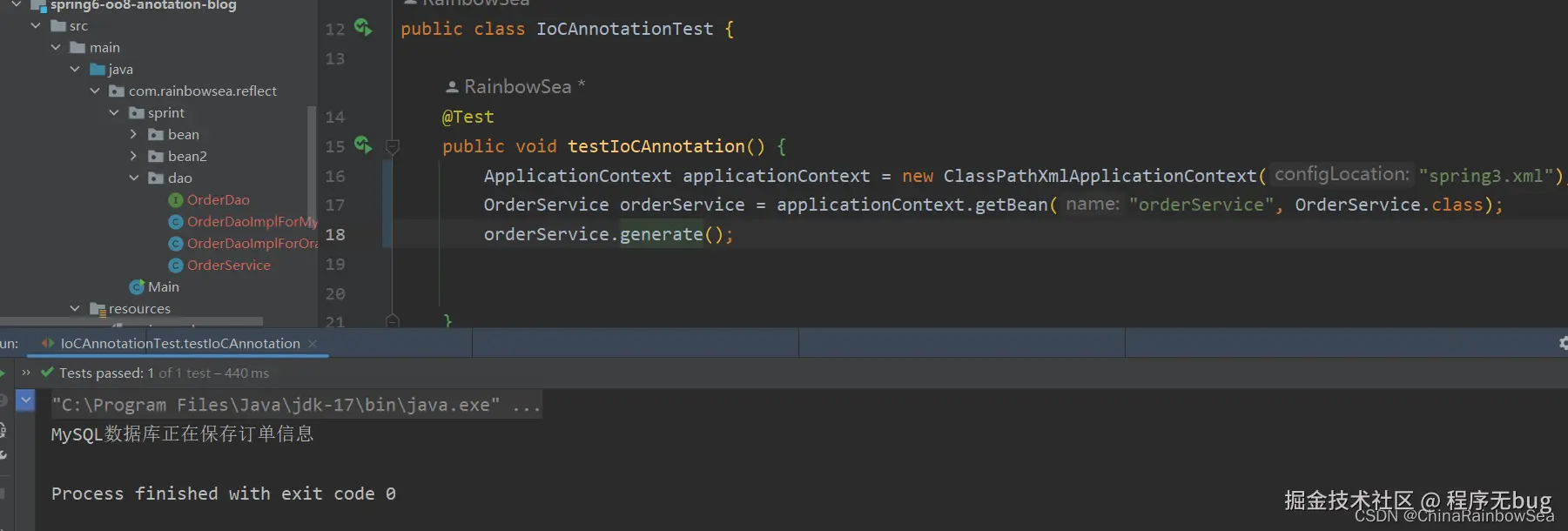Collapse the java folder
Image resolution: width=1568 pixels, height=531 pixels.
[75, 70]
